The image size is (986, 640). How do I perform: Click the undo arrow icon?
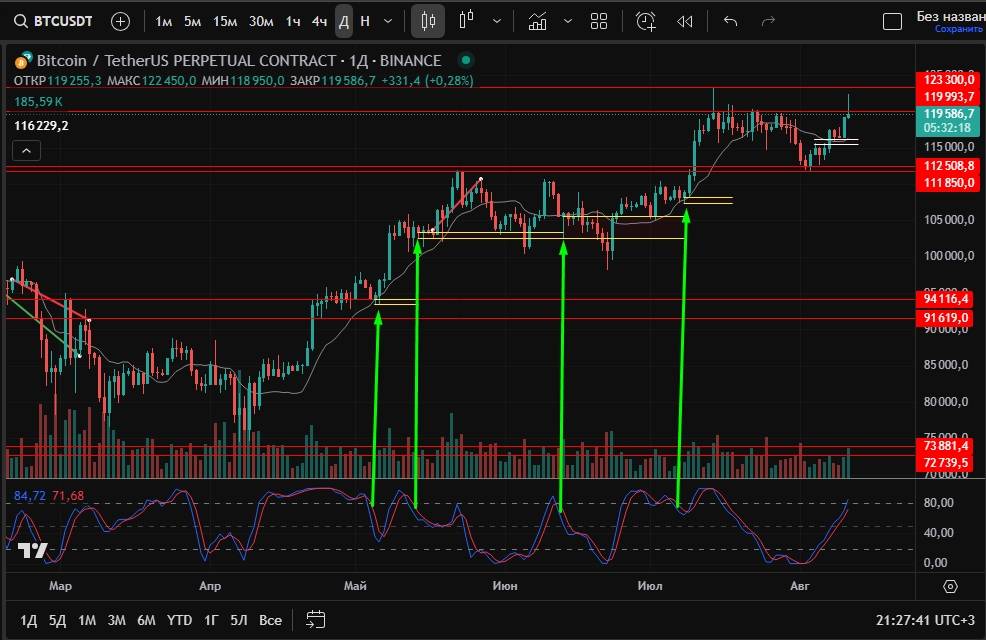pos(730,21)
